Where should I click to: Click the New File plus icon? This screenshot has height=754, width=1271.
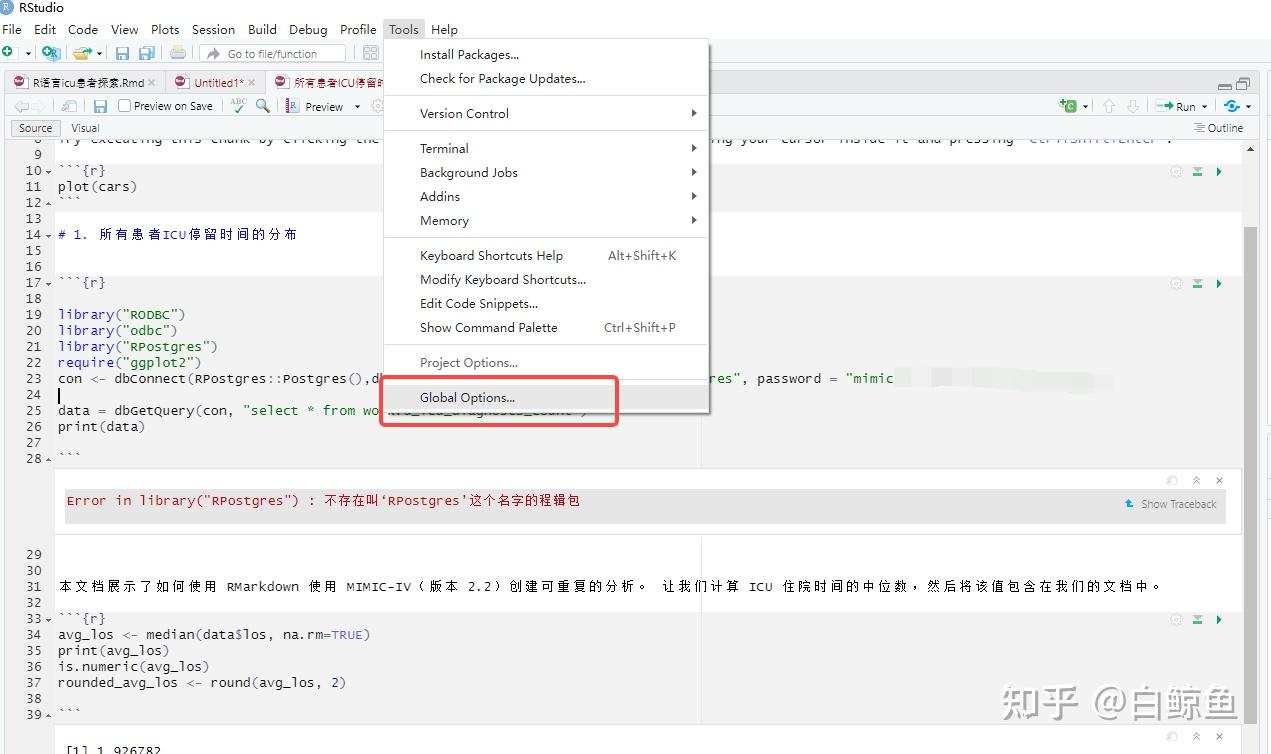coord(9,52)
